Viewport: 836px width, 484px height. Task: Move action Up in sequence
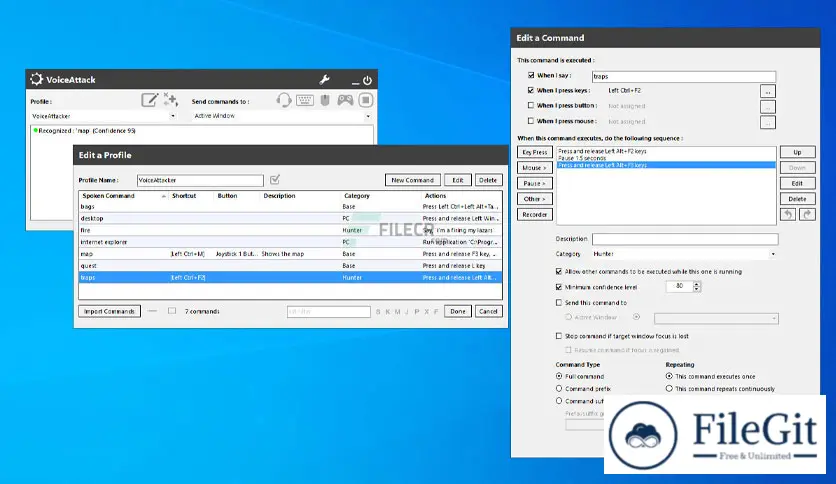point(798,152)
